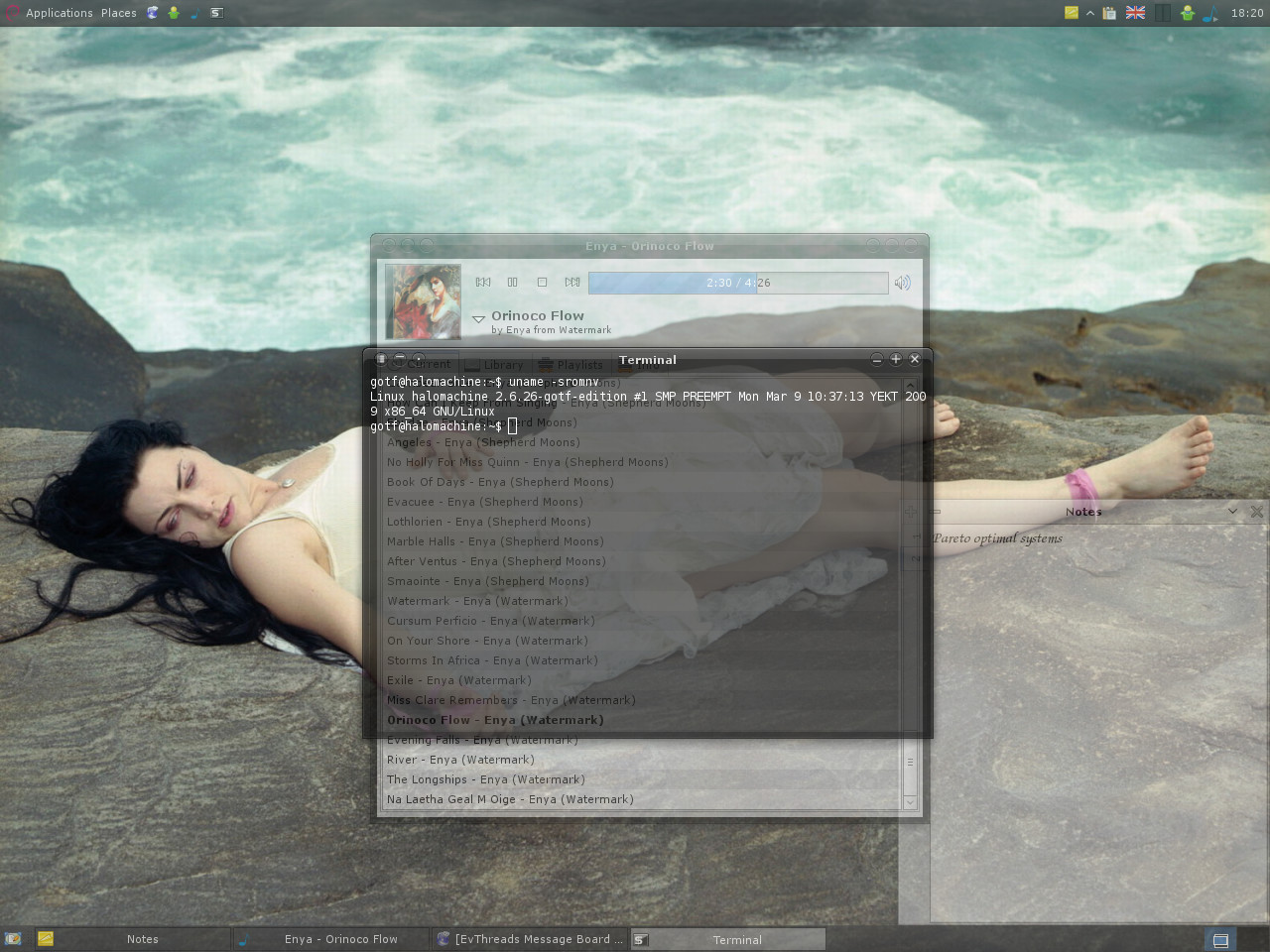Viewport: 1270px width, 952px height.
Task: Click the workspace switcher in bottom panel
Action: coord(1220,939)
